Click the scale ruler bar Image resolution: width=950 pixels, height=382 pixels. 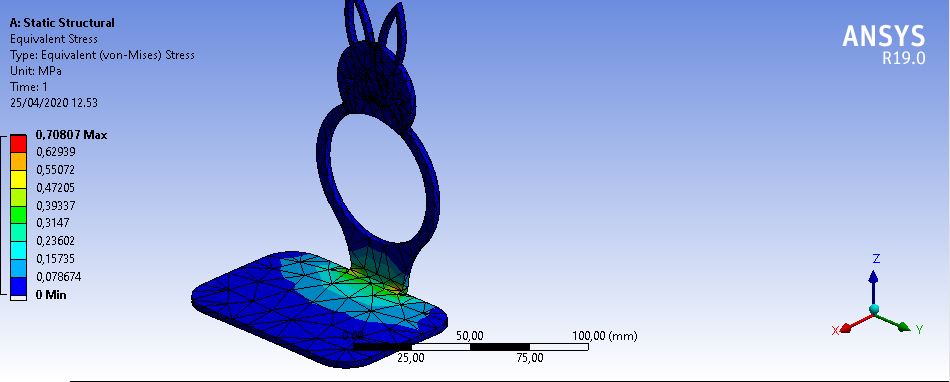point(471,346)
